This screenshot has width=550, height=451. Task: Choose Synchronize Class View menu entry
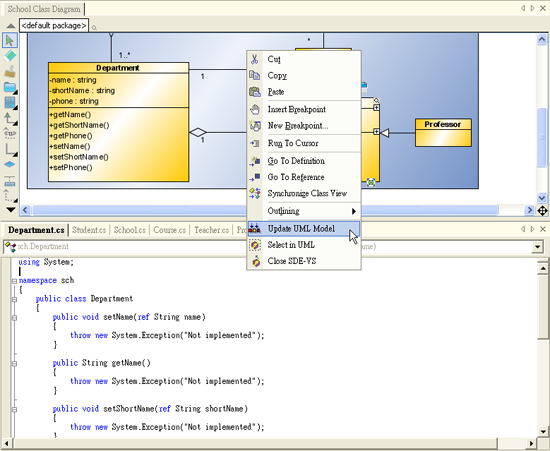pos(304,193)
